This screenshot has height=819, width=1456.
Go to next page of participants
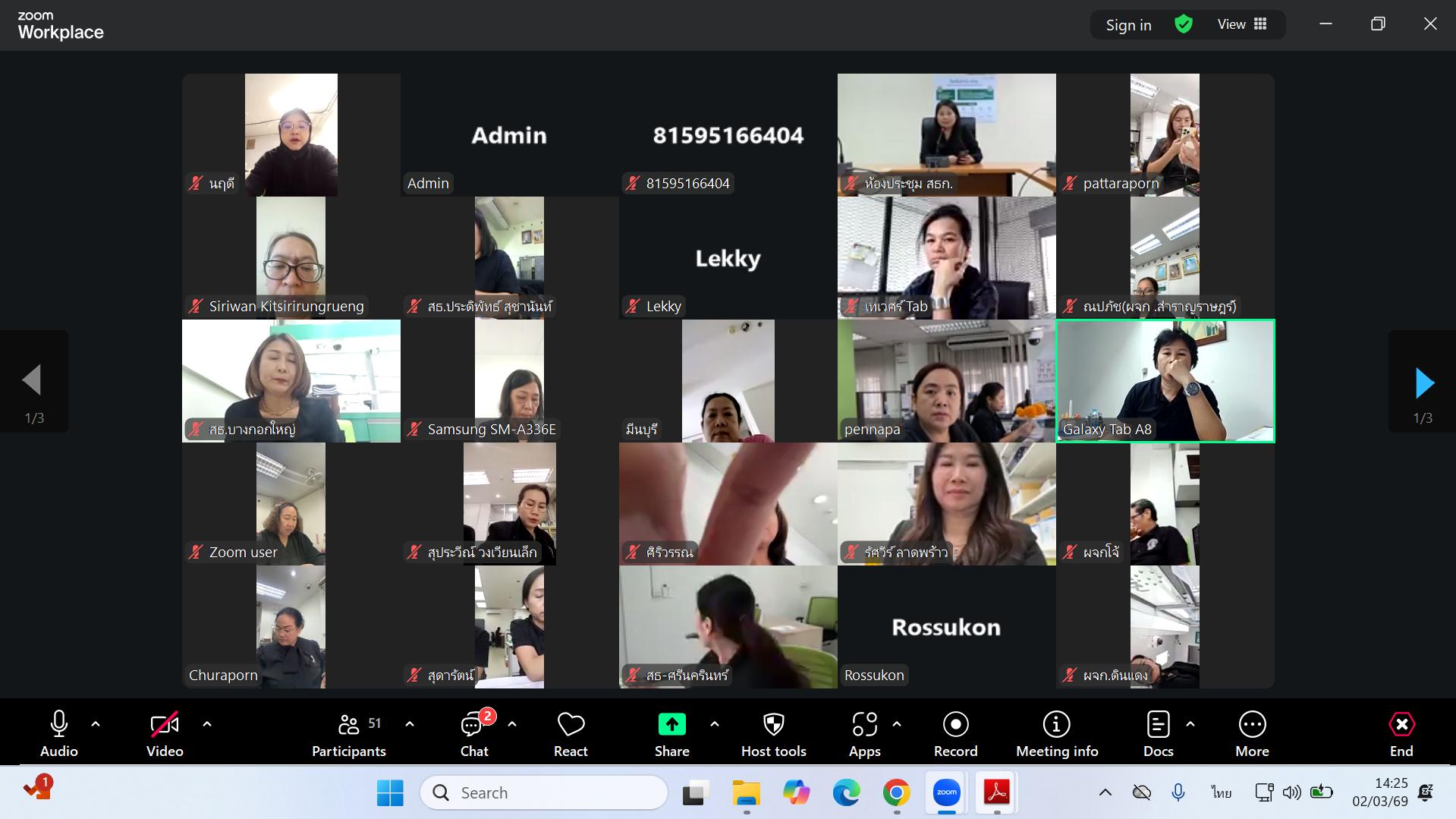(1424, 383)
